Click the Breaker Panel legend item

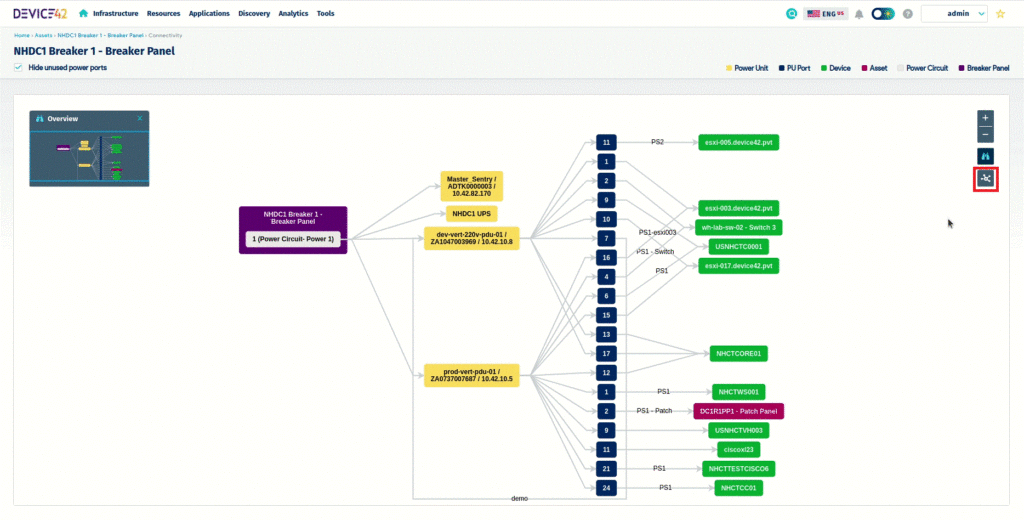click(x=984, y=68)
